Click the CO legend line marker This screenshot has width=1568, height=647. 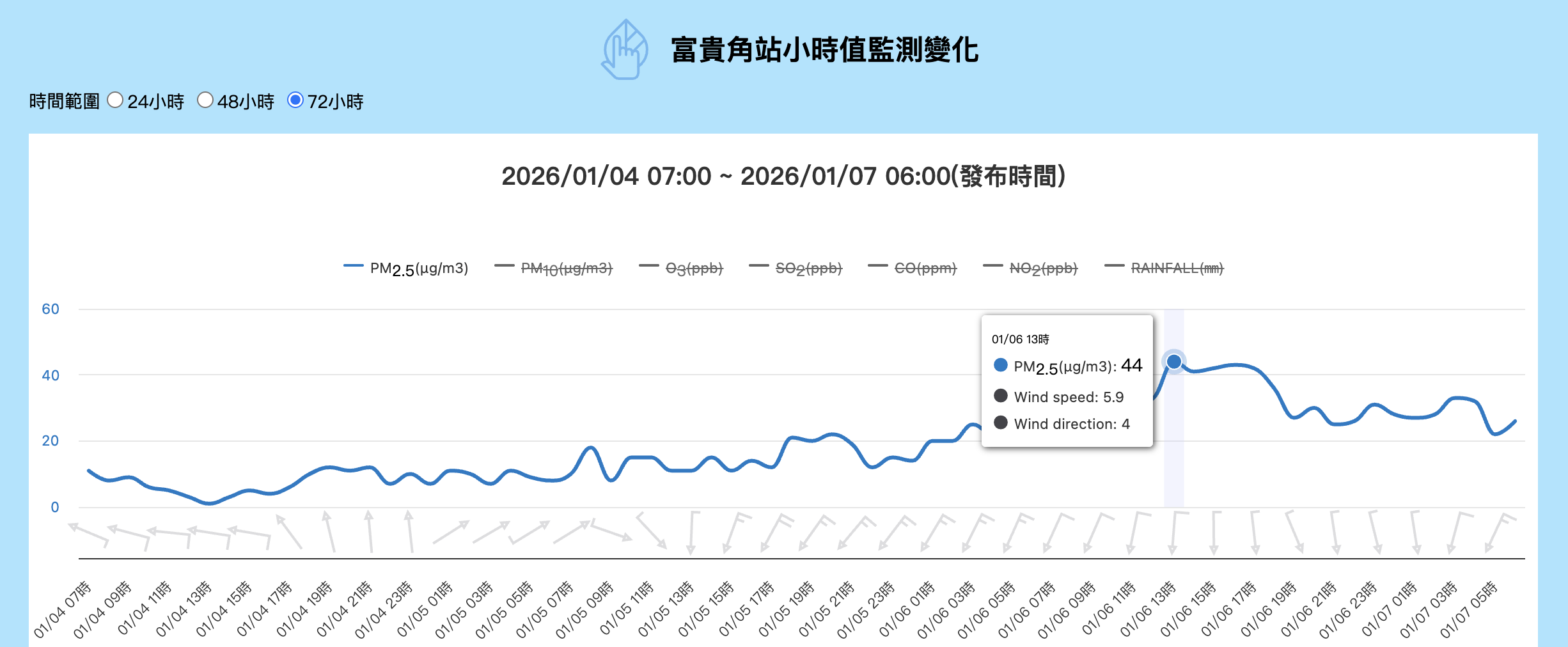coord(877,266)
